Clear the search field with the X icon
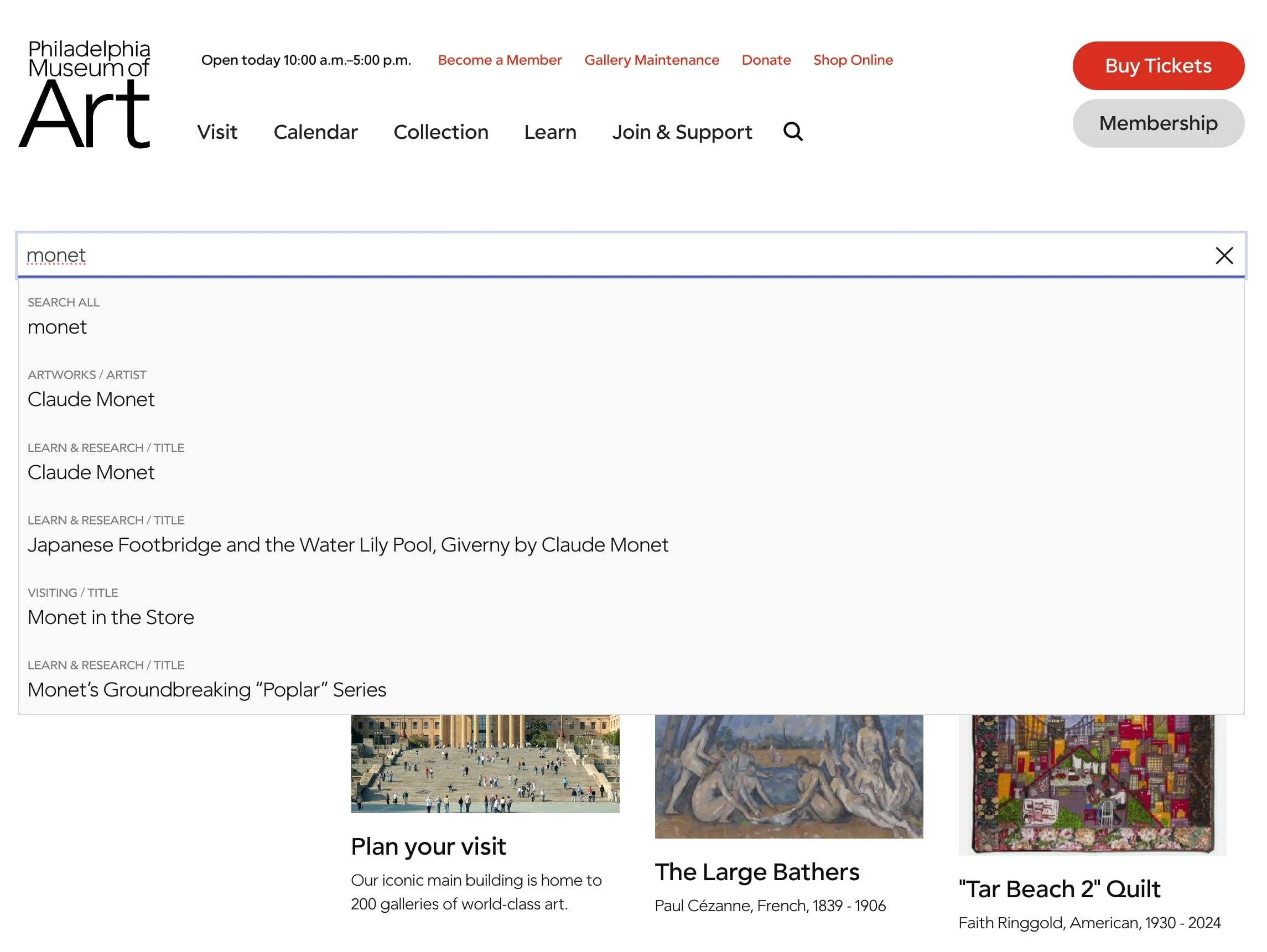This screenshot has width=1267, height=952. 1223,256
